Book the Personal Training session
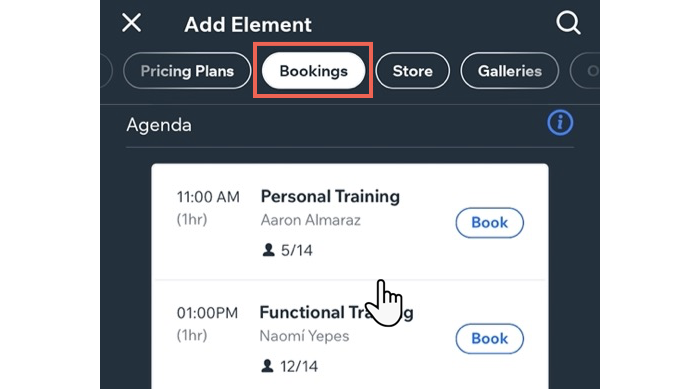 [x=489, y=222]
